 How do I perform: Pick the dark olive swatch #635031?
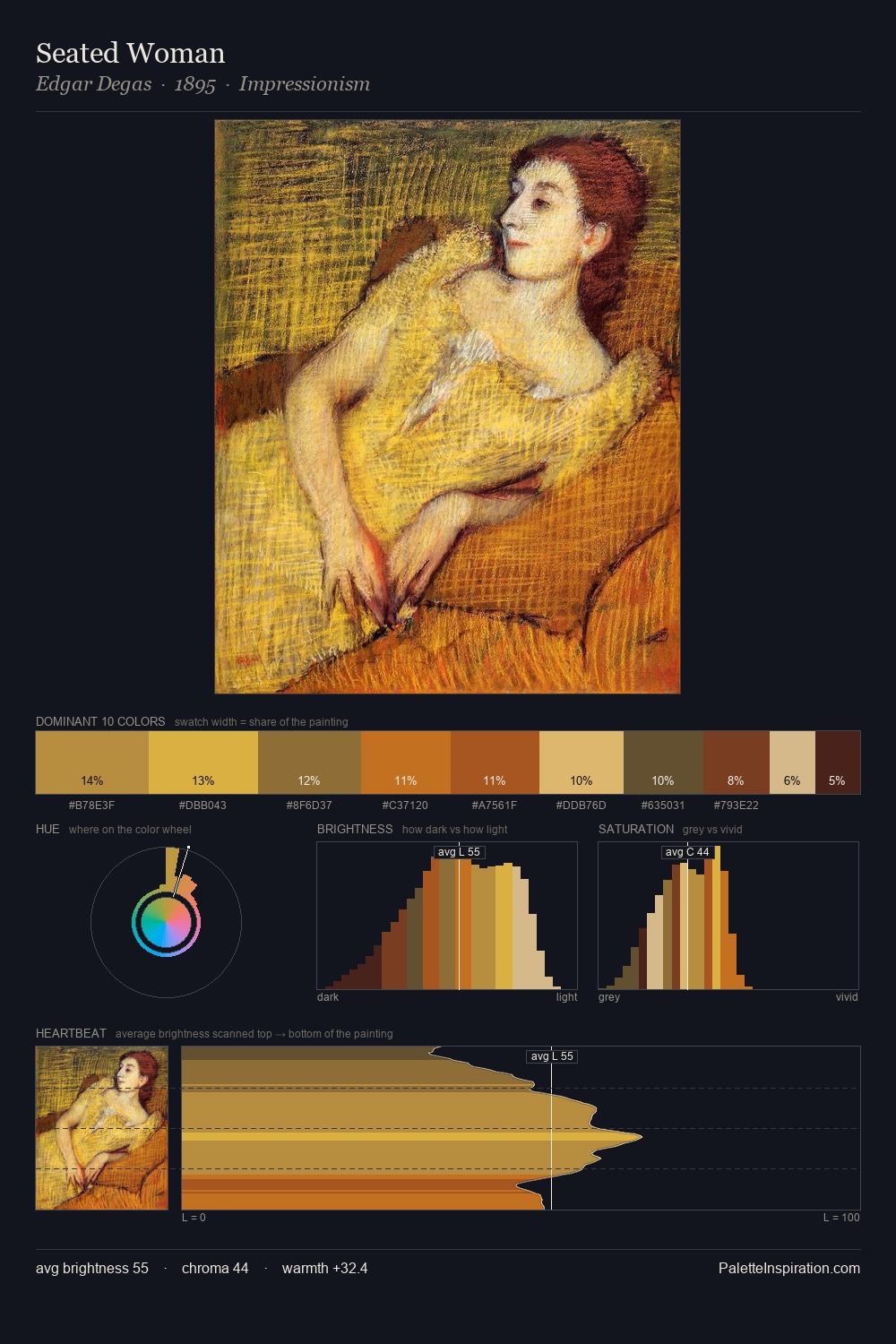coord(663,762)
